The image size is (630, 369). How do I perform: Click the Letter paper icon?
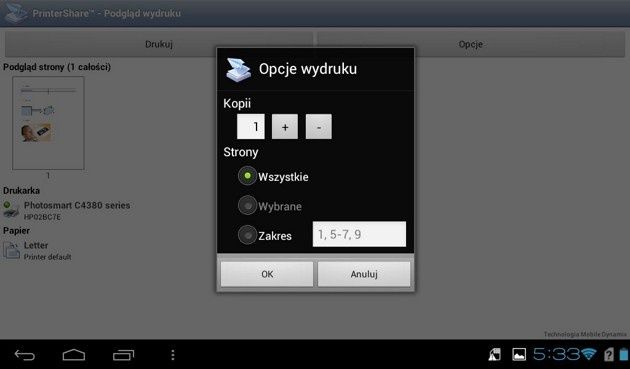[11, 250]
